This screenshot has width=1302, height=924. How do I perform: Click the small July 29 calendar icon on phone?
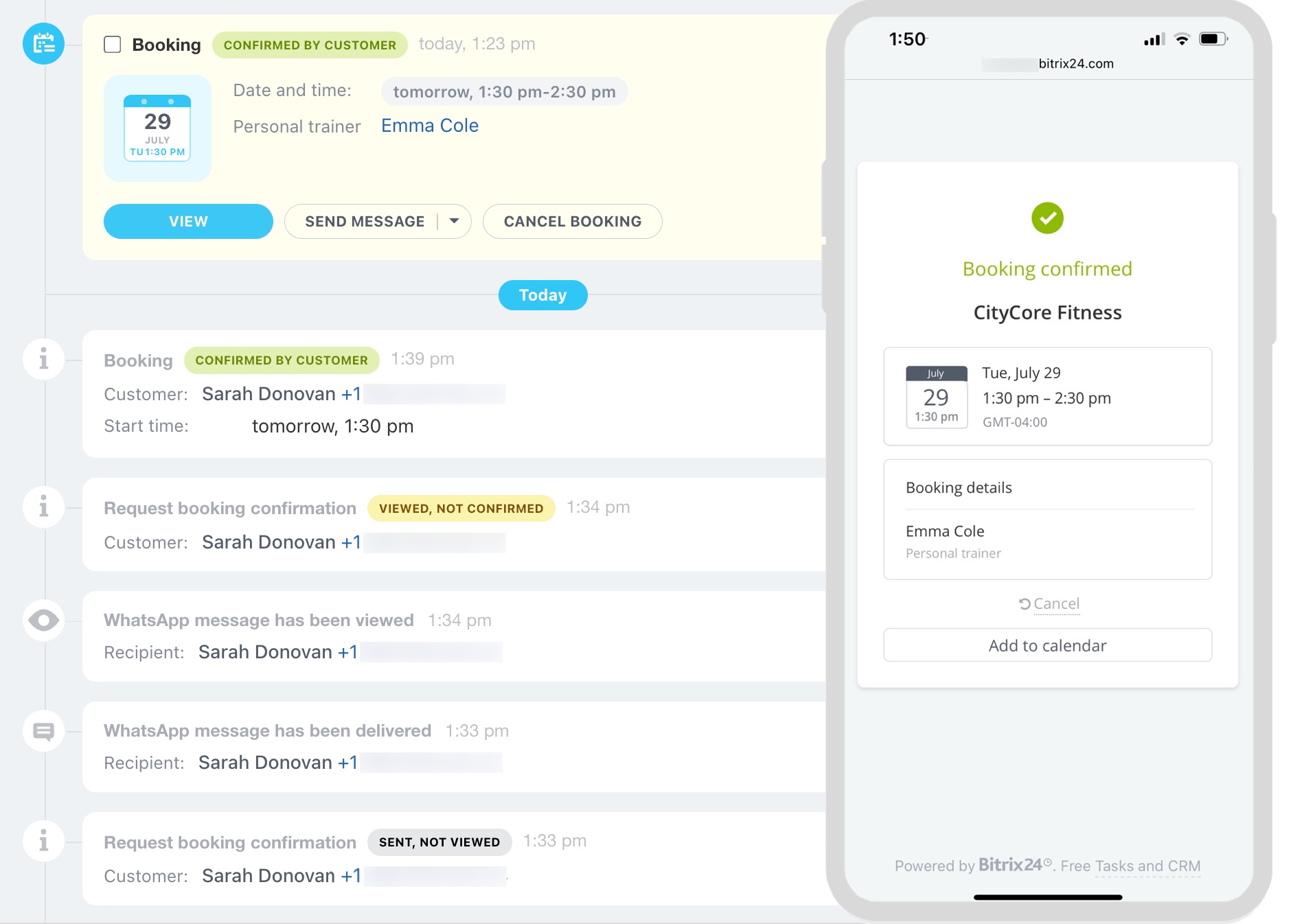pyautogui.click(x=936, y=397)
